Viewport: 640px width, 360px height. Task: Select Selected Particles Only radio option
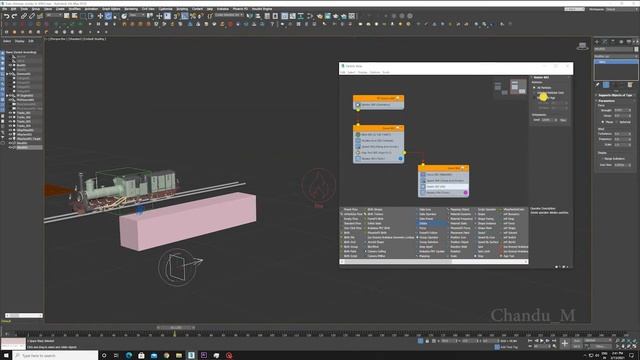tap(534, 93)
